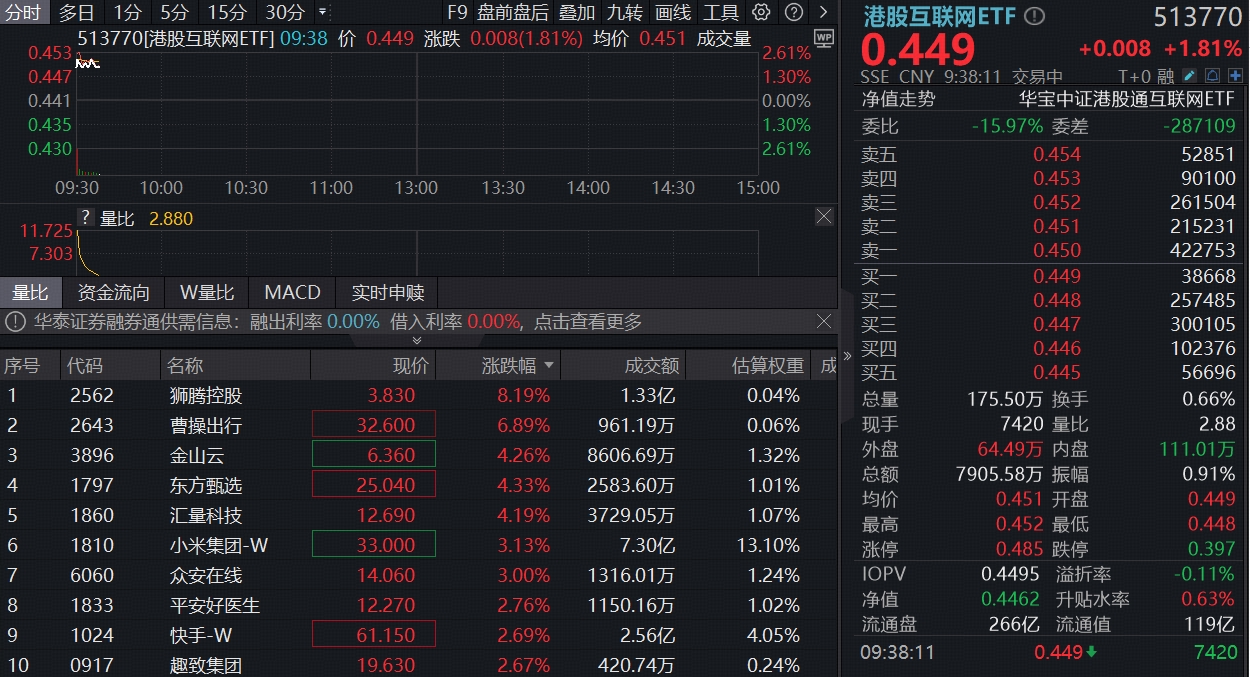The height and width of the screenshot is (677, 1250).
Task: Select constituent stock 小米集团-W
Action: 218,546
